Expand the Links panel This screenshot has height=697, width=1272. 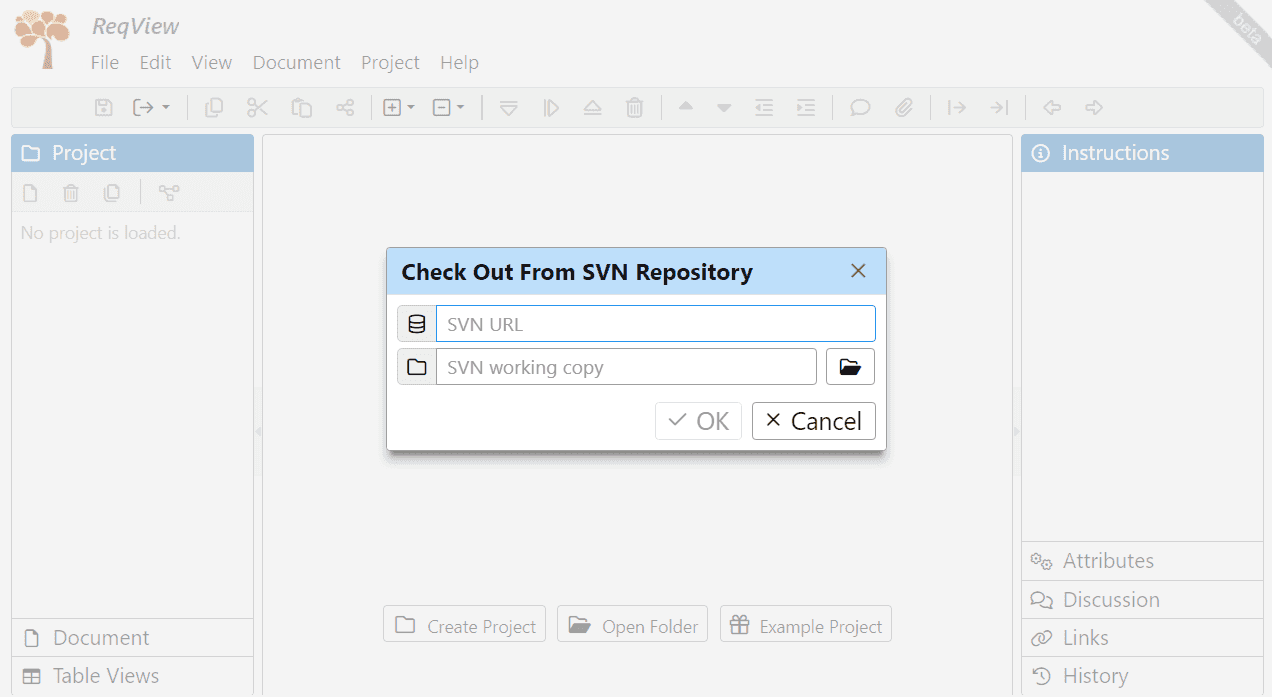click(1142, 638)
